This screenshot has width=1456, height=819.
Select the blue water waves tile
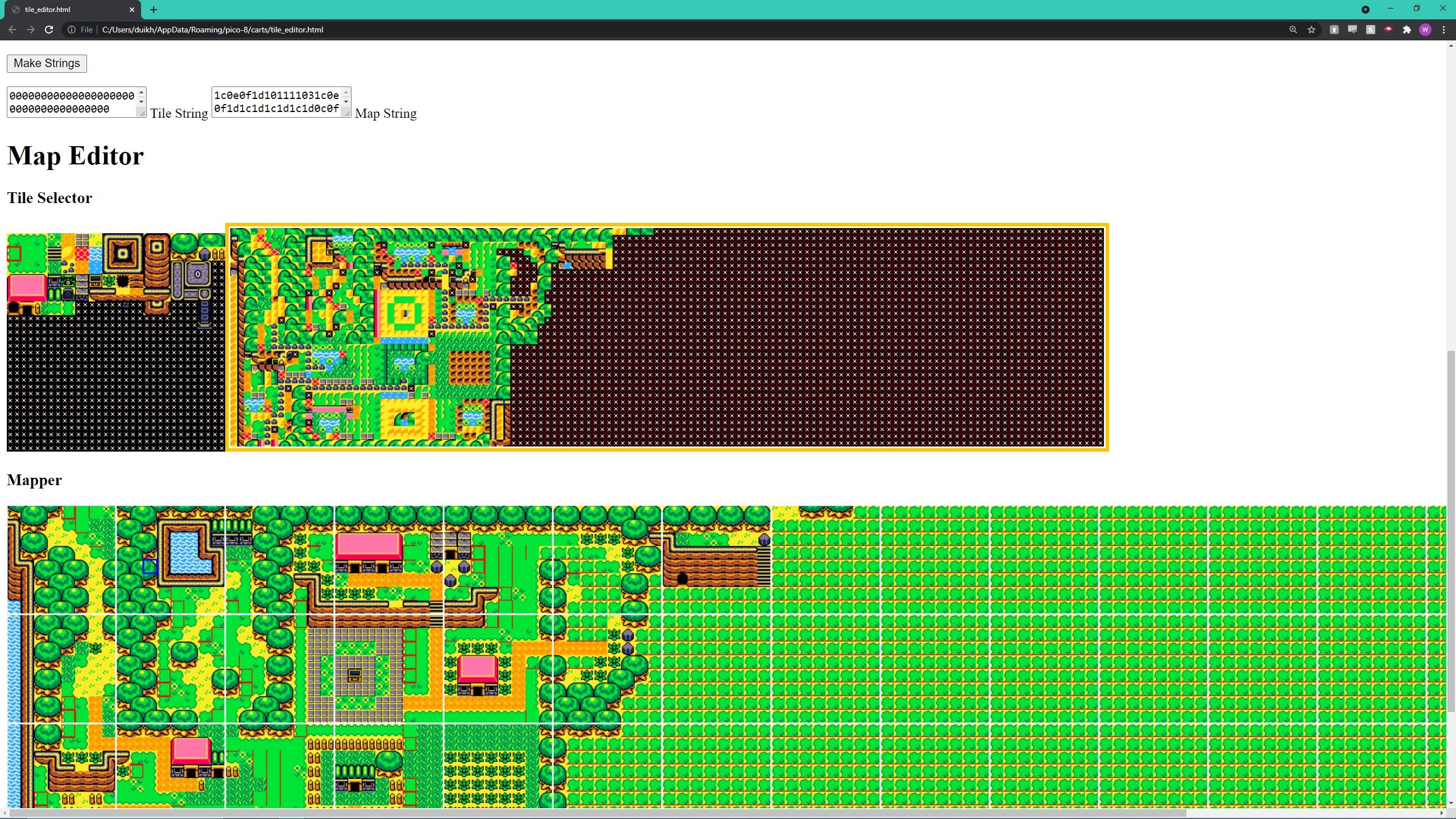coord(96,254)
